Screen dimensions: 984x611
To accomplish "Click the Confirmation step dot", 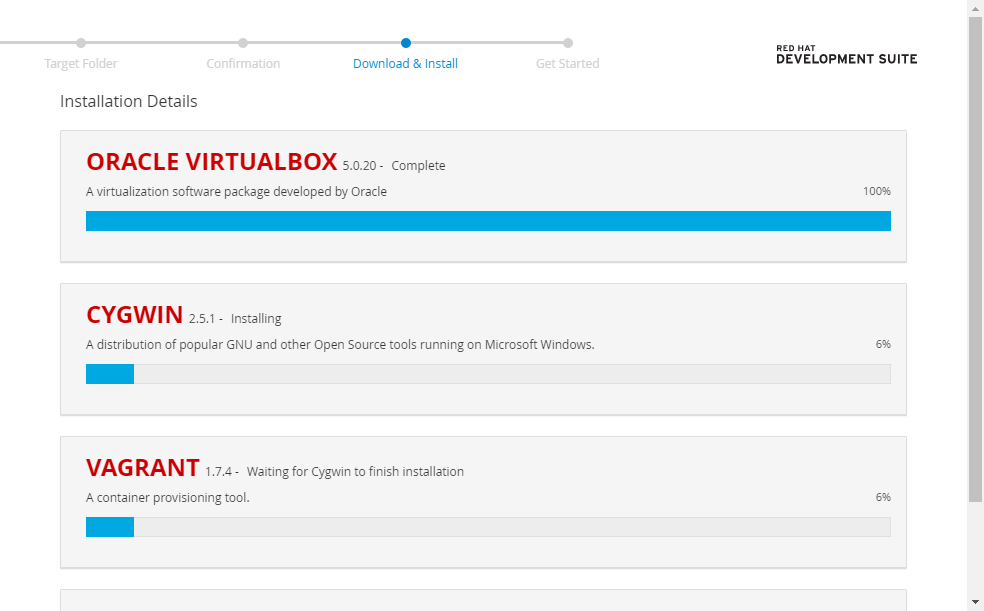I will click(243, 43).
